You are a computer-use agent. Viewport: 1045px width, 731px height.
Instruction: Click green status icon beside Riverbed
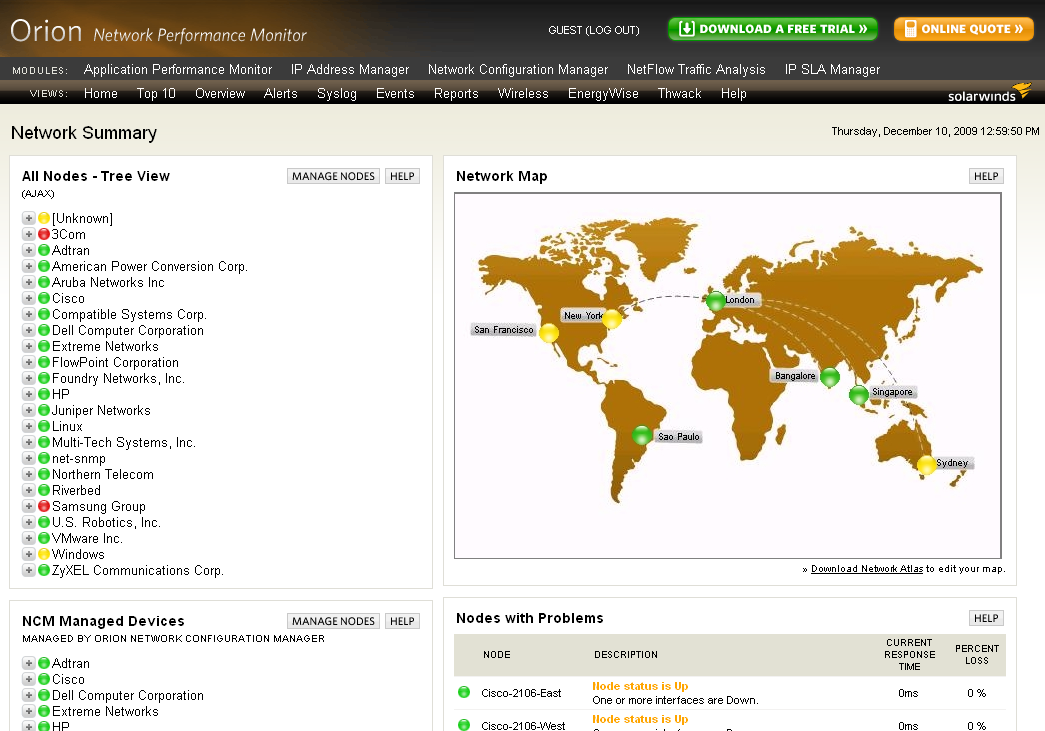pos(44,490)
